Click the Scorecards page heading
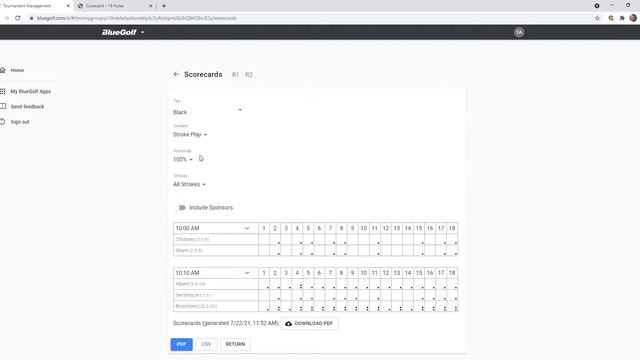 (x=203, y=74)
